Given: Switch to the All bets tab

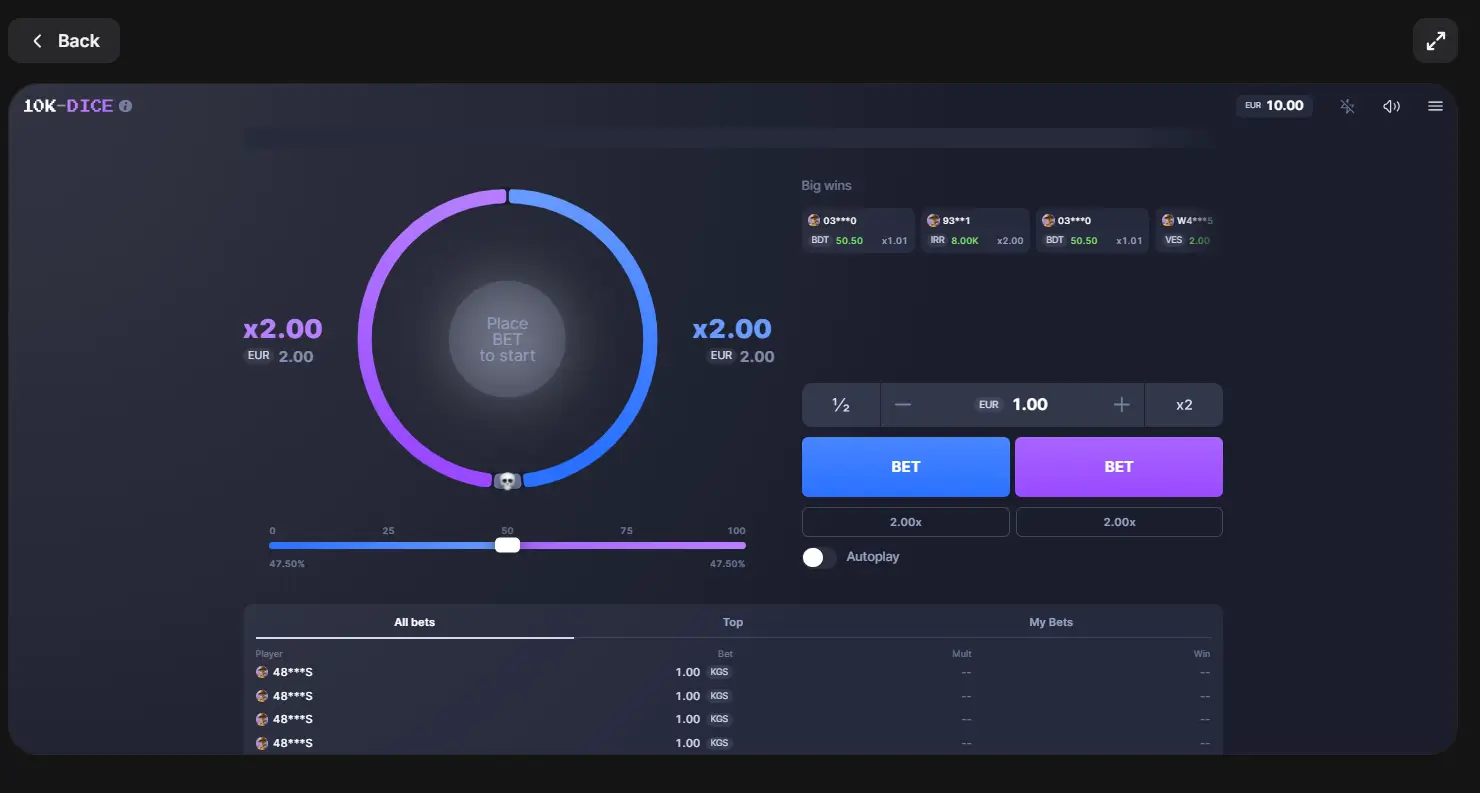Looking at the screenshot, I should click(415, 622).
